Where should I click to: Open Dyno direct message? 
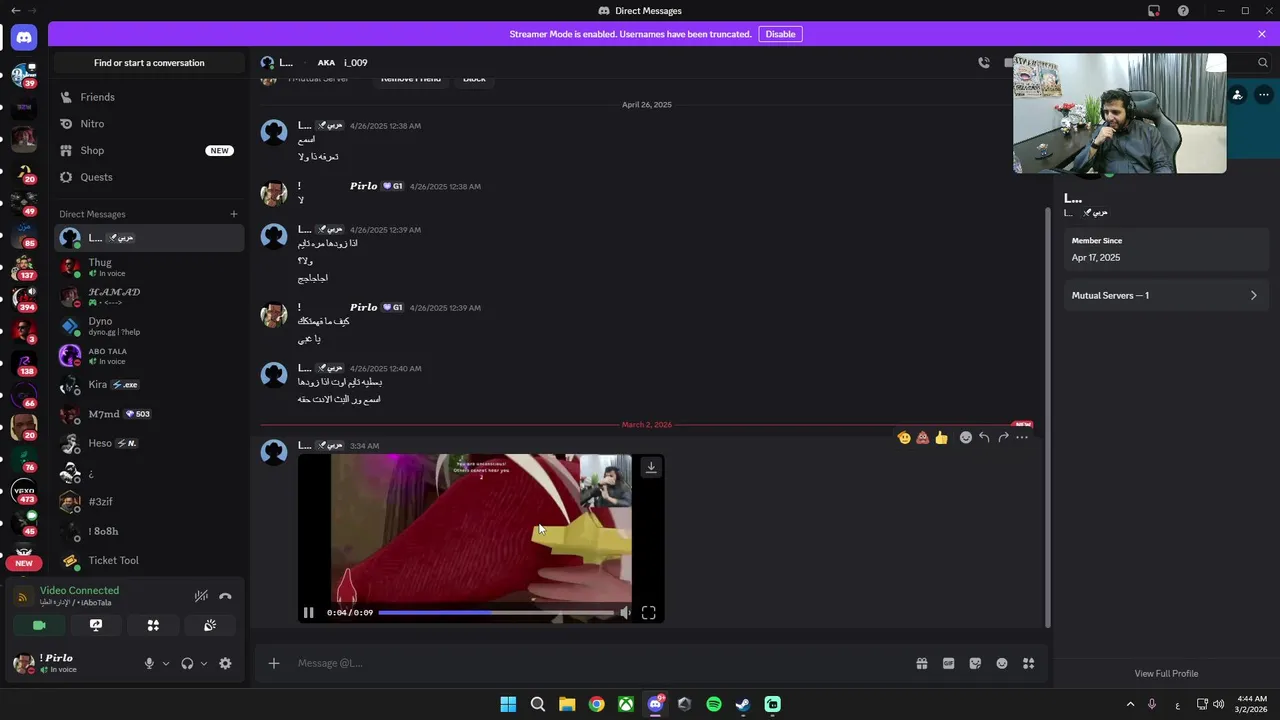tap(149, 326)
